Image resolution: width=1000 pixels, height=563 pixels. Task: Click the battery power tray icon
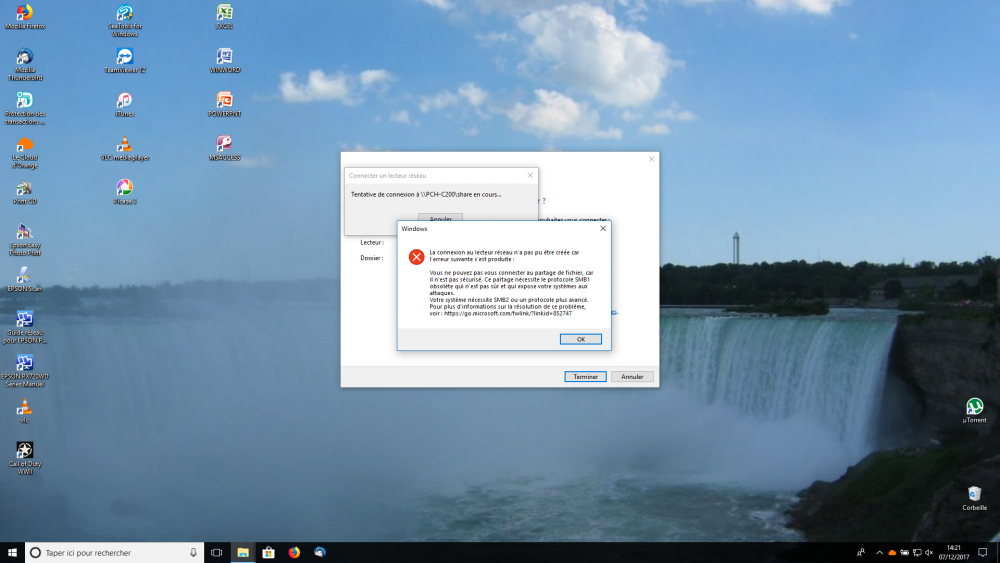click(904, 553)
